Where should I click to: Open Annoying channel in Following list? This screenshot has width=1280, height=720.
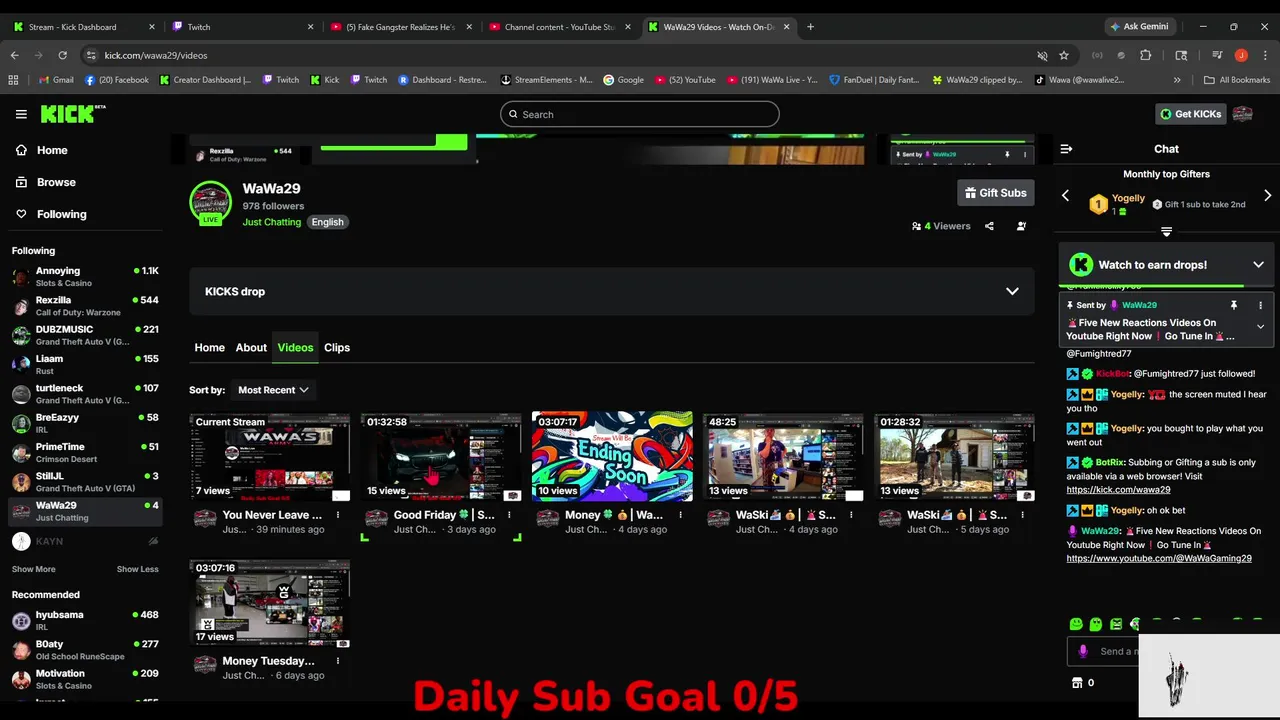click(x=85, y=277)
